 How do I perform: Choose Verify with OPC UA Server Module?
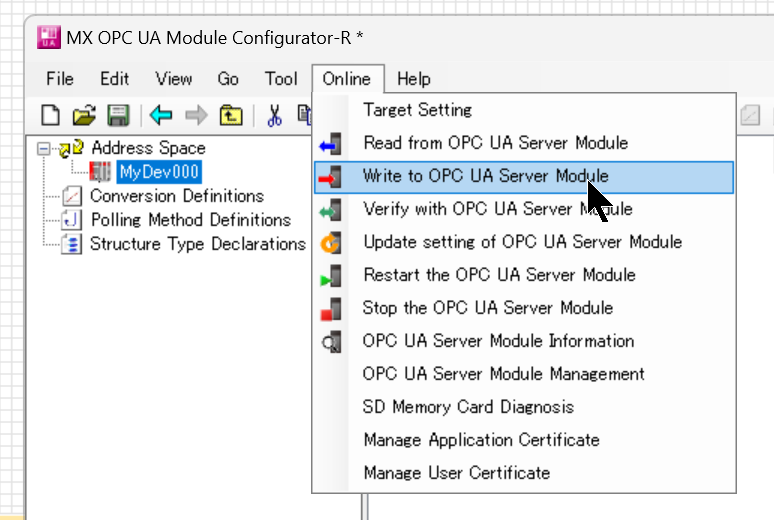coord(524,210)
